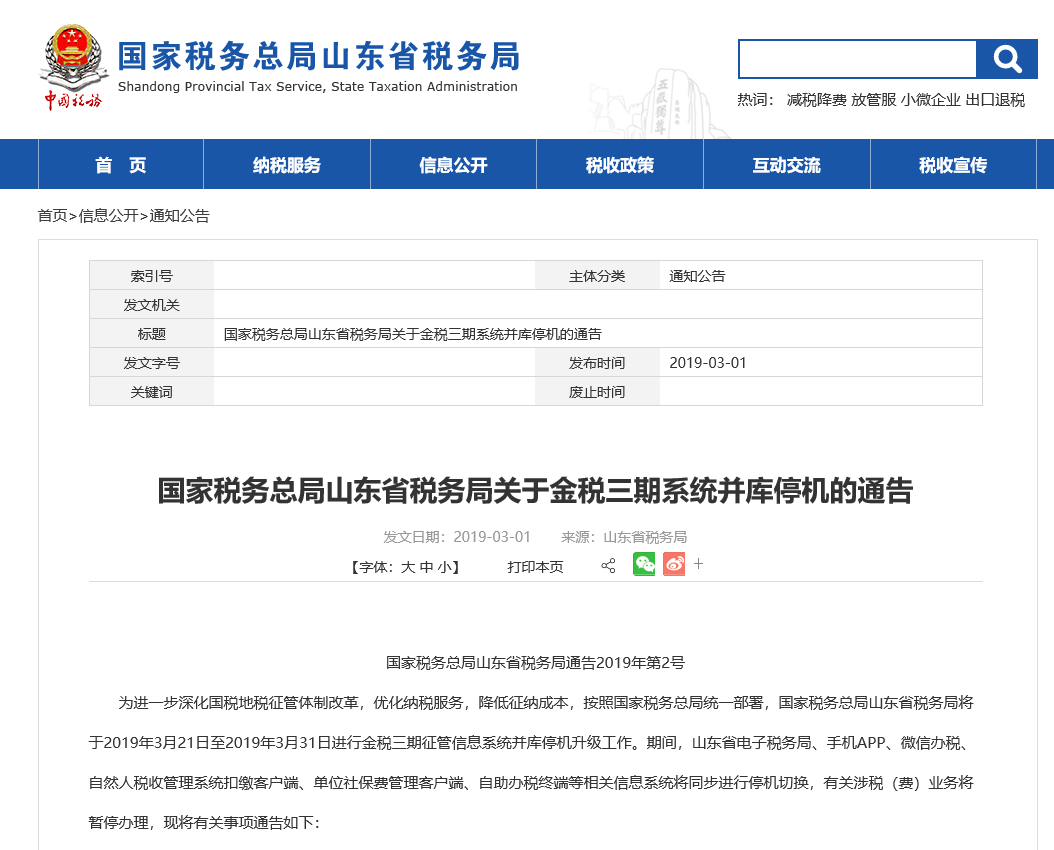Click the 打印本页 print link
Screen dimensions: 1054x850
point(535,567)
